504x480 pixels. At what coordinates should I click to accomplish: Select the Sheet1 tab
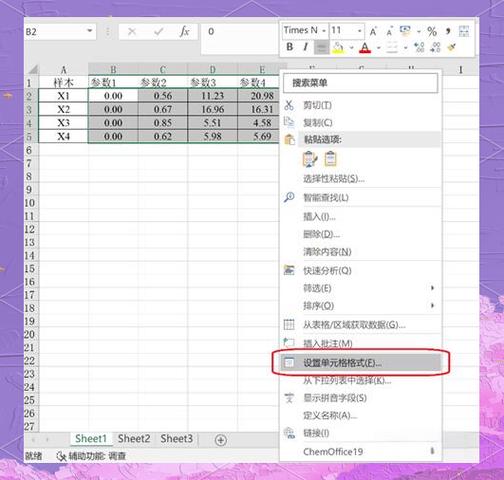pyautogui.click(x=91, y=438)
